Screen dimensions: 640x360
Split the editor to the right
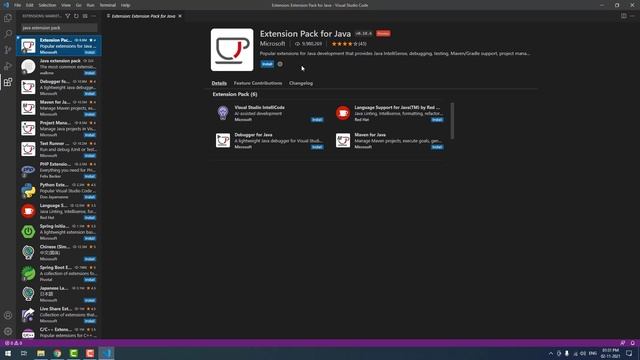click(x=624, y=16)
